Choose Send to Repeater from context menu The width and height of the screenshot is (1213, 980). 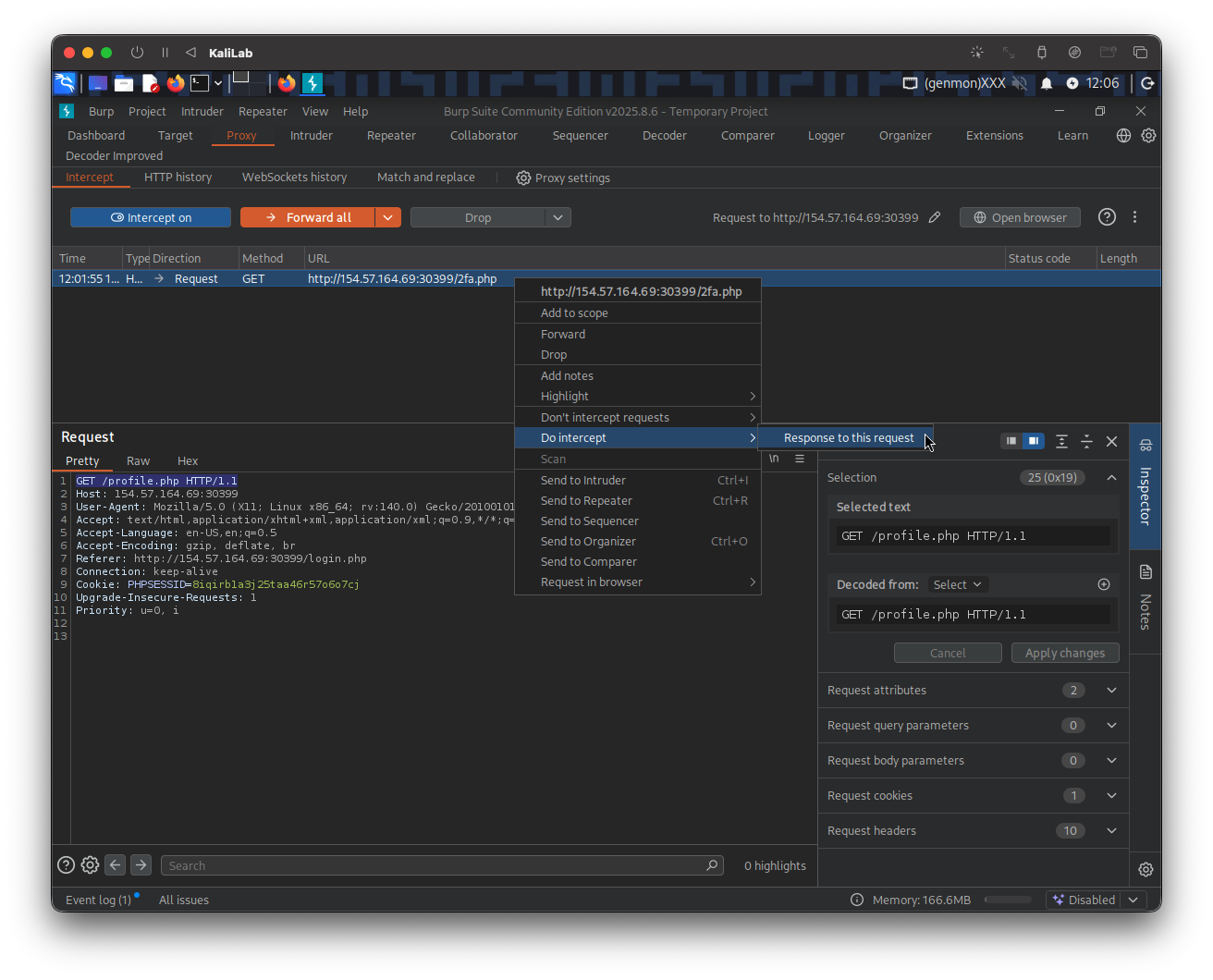coord(586,500)
